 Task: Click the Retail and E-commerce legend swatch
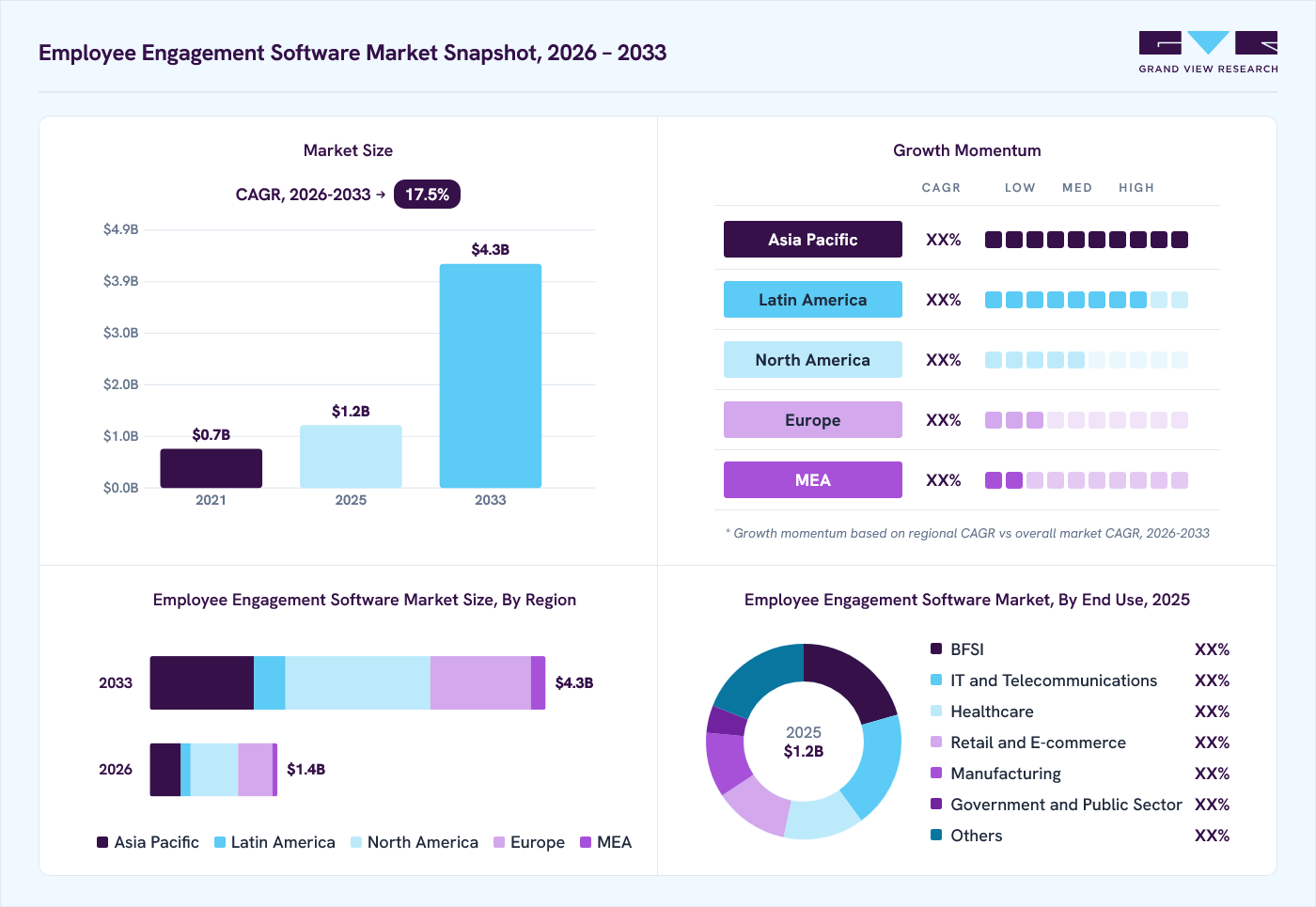[936, 742]
